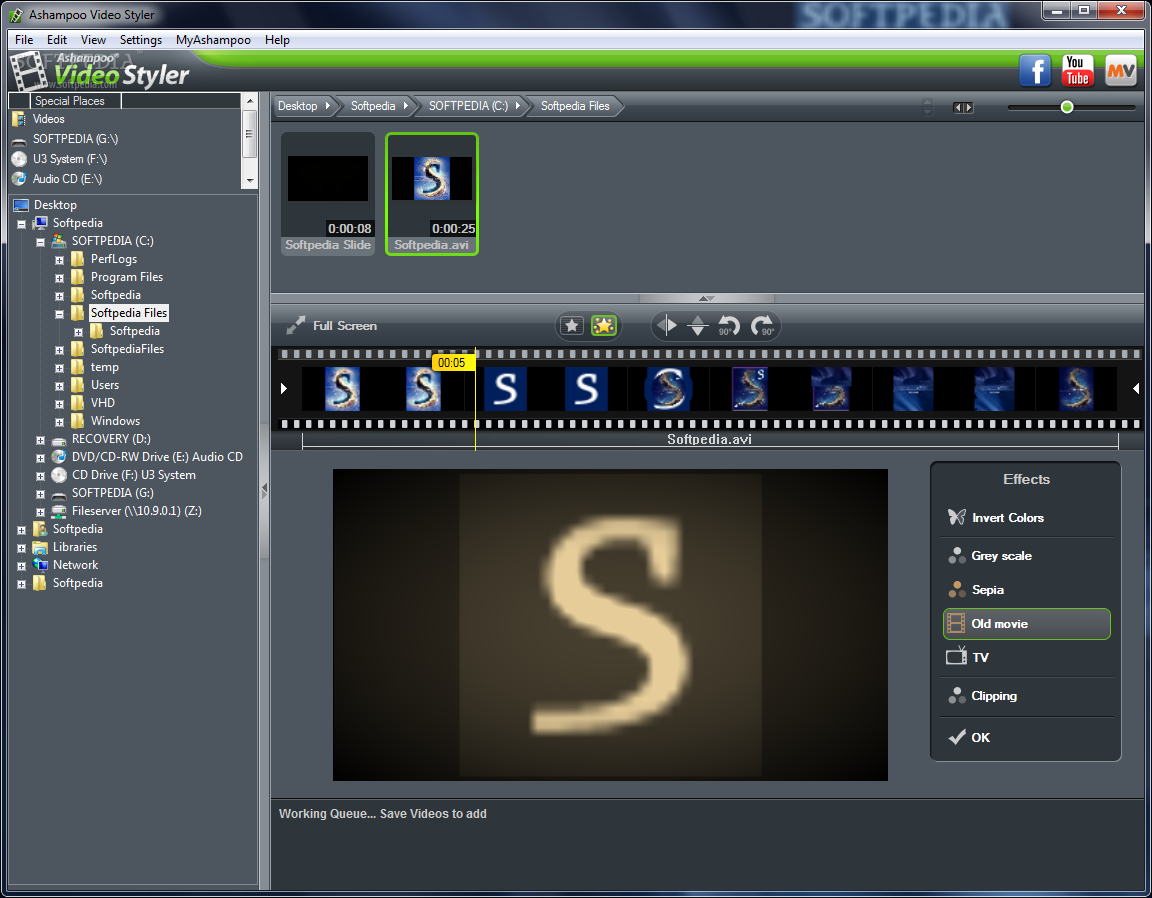Click Special Places scroll down arrow
Viewport: 1152px width, 898px height.
pos(250,181)
